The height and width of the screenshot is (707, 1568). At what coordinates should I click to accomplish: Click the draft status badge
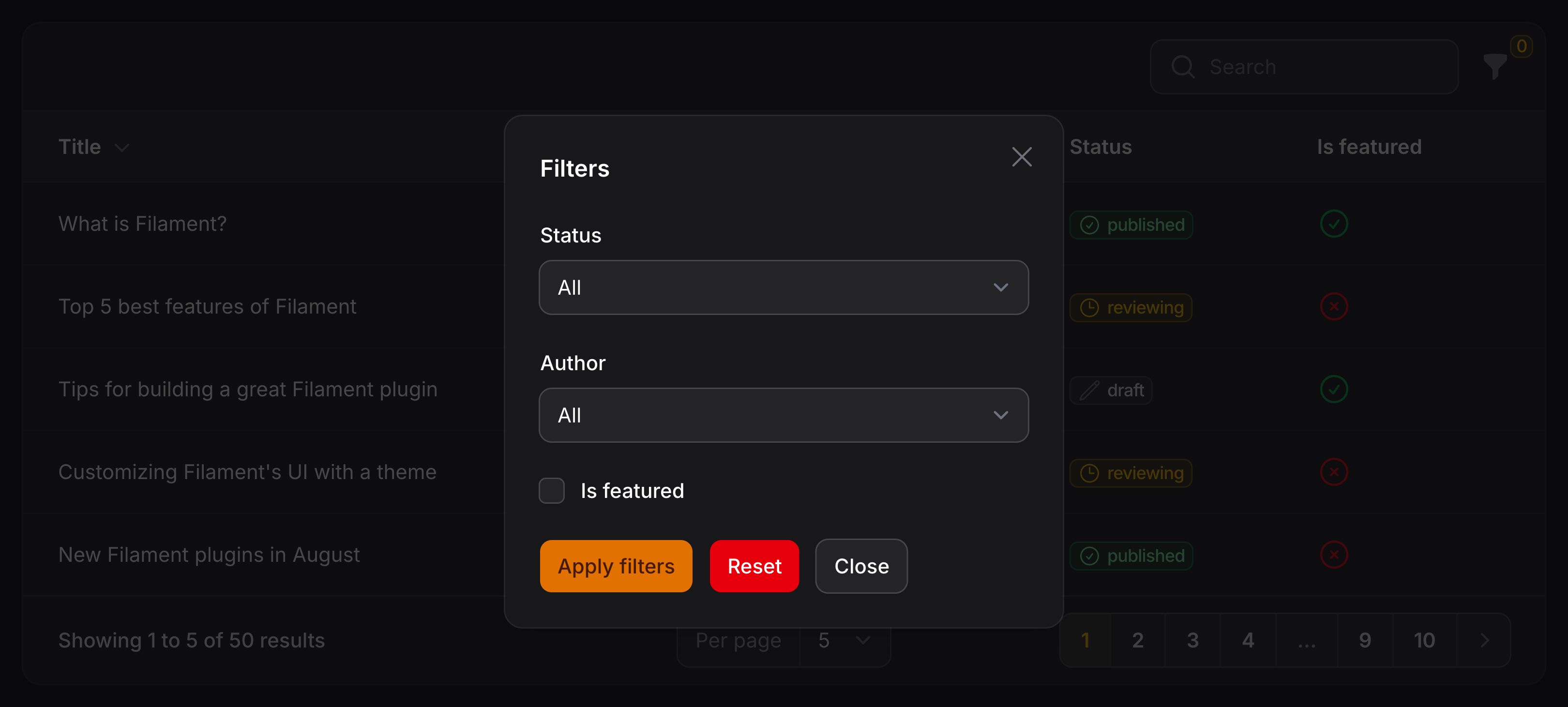coord(1111,390)
